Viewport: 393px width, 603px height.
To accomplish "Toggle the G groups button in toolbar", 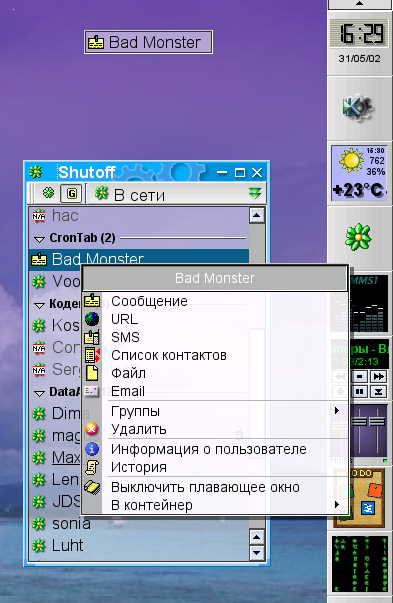I will point(72,193).
